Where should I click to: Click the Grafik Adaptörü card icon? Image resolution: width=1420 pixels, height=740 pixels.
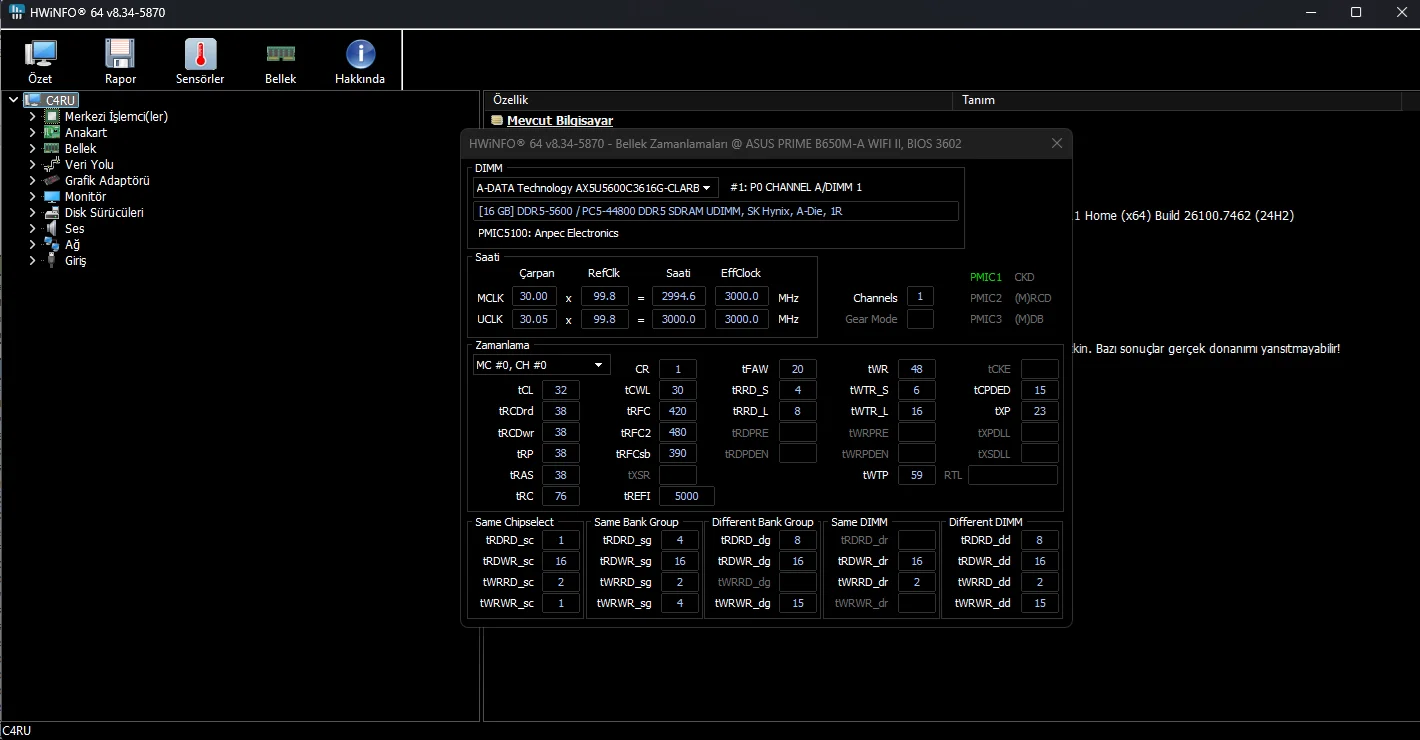pyautogui.click(x=52, y=180)
